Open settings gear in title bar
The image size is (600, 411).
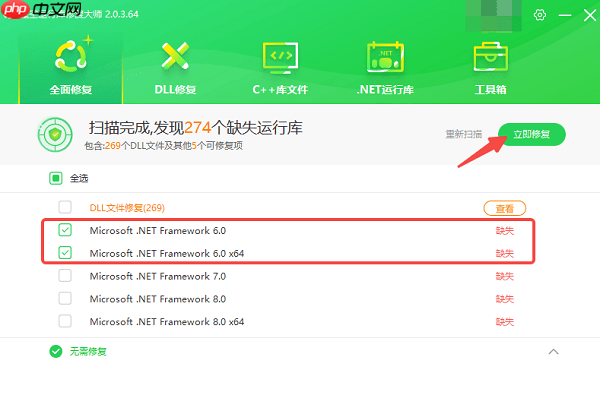540,15
